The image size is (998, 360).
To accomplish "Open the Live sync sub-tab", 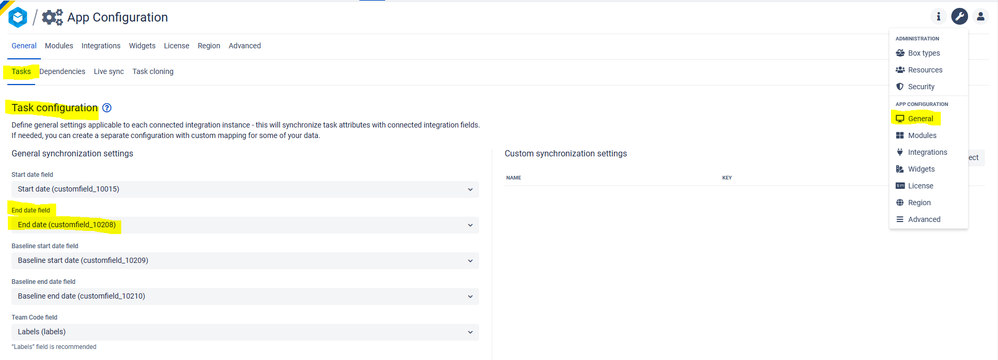I will pos(109,72).
